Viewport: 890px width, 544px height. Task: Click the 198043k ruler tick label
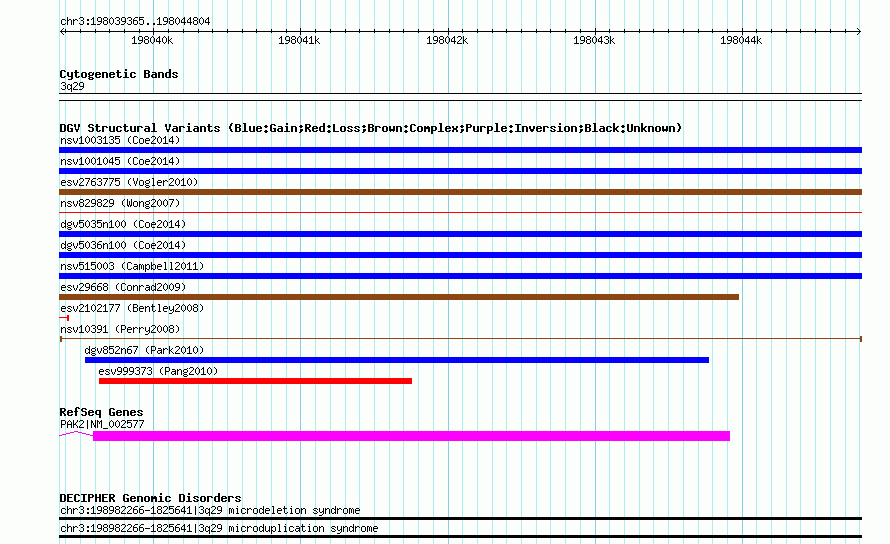click(x=594, y=40)
